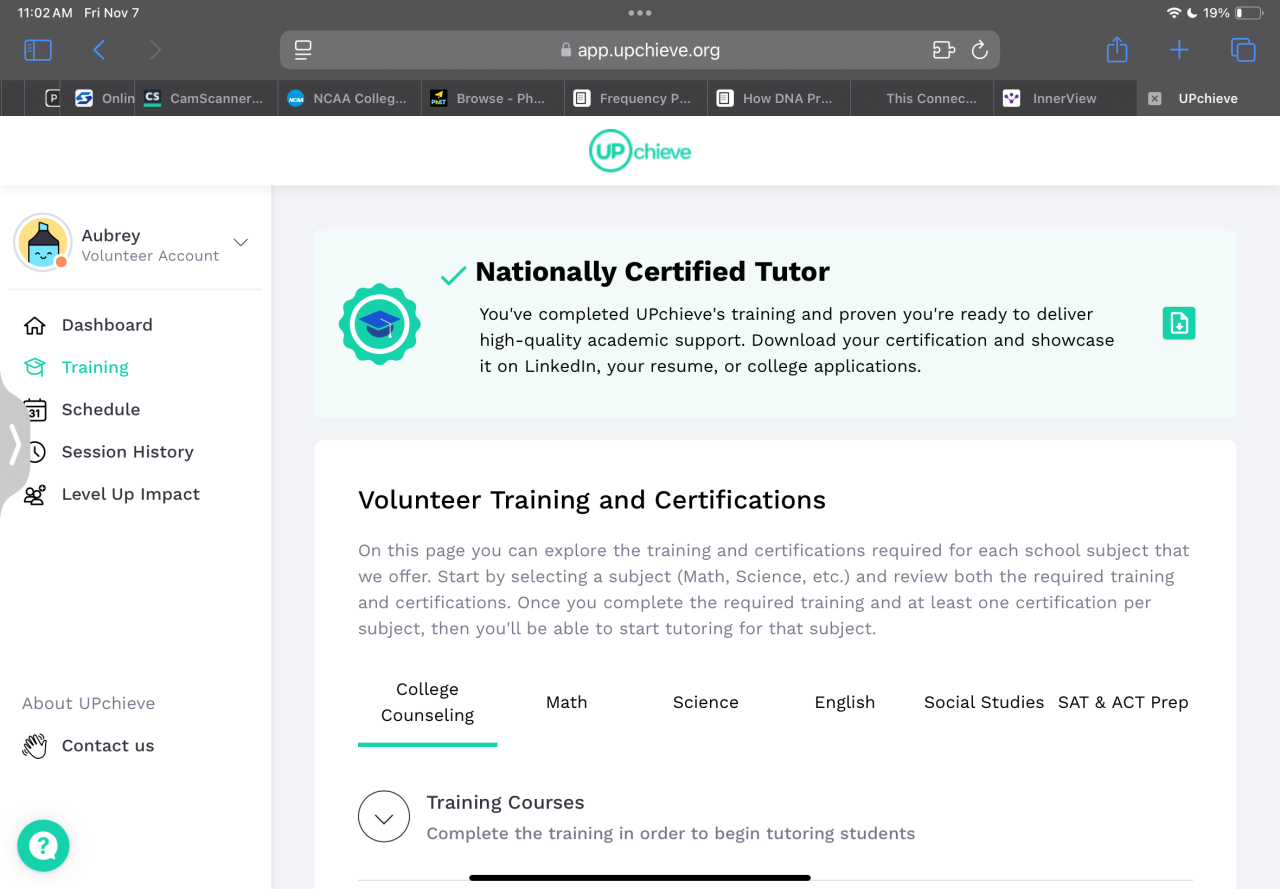Open SAT & ACT Prep tab
The image size is (1280, 889).
click(1123, 702)
